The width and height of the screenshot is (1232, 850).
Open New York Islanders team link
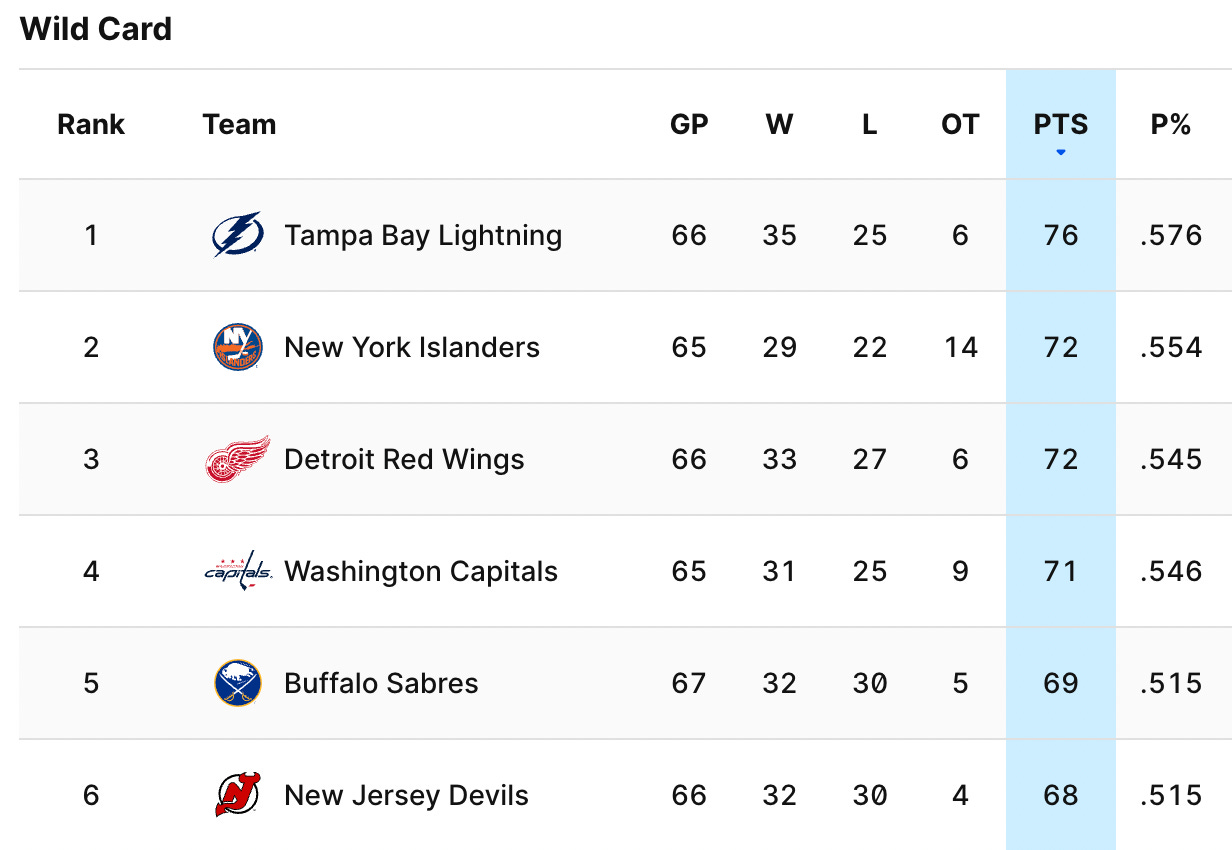(x=412, y=347)
